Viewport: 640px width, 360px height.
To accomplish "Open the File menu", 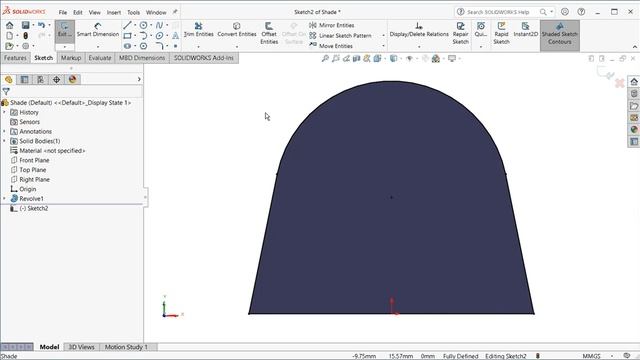I will pyautogui.click(x=63, y=12).
